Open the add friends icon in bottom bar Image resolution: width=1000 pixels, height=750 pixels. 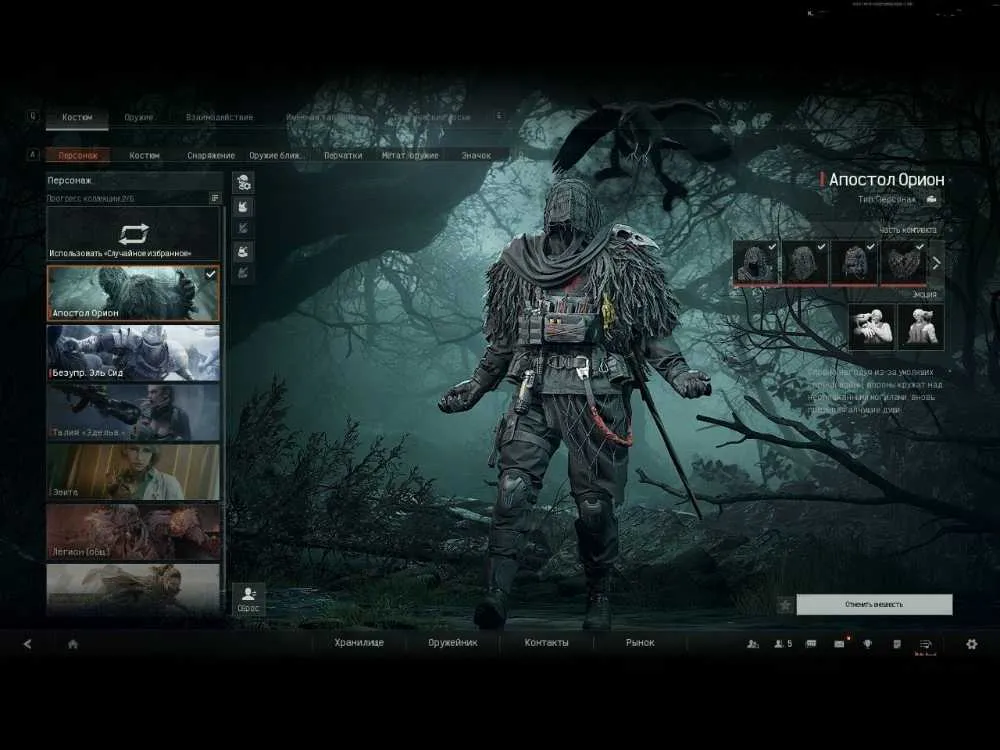pos(753,644)
